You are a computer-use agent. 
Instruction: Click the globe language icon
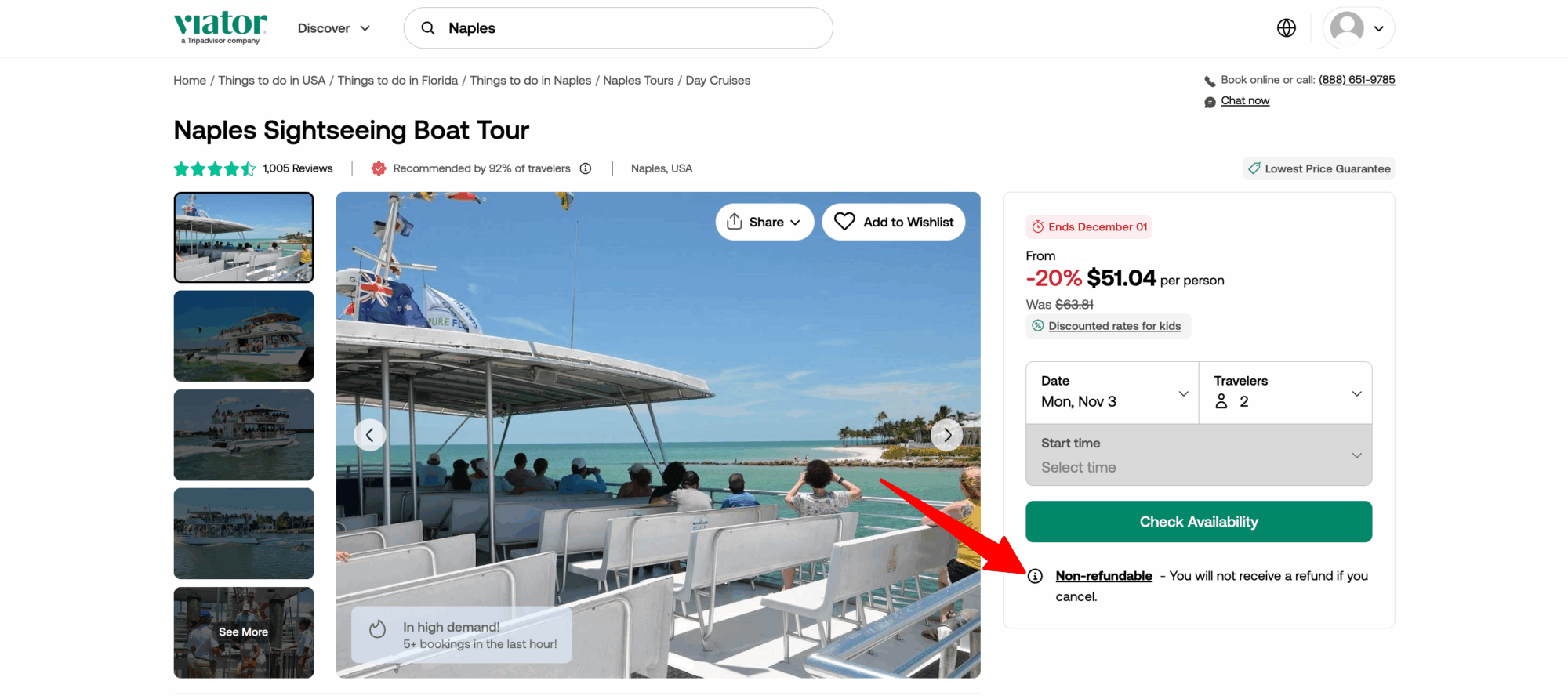point(1286,28)
